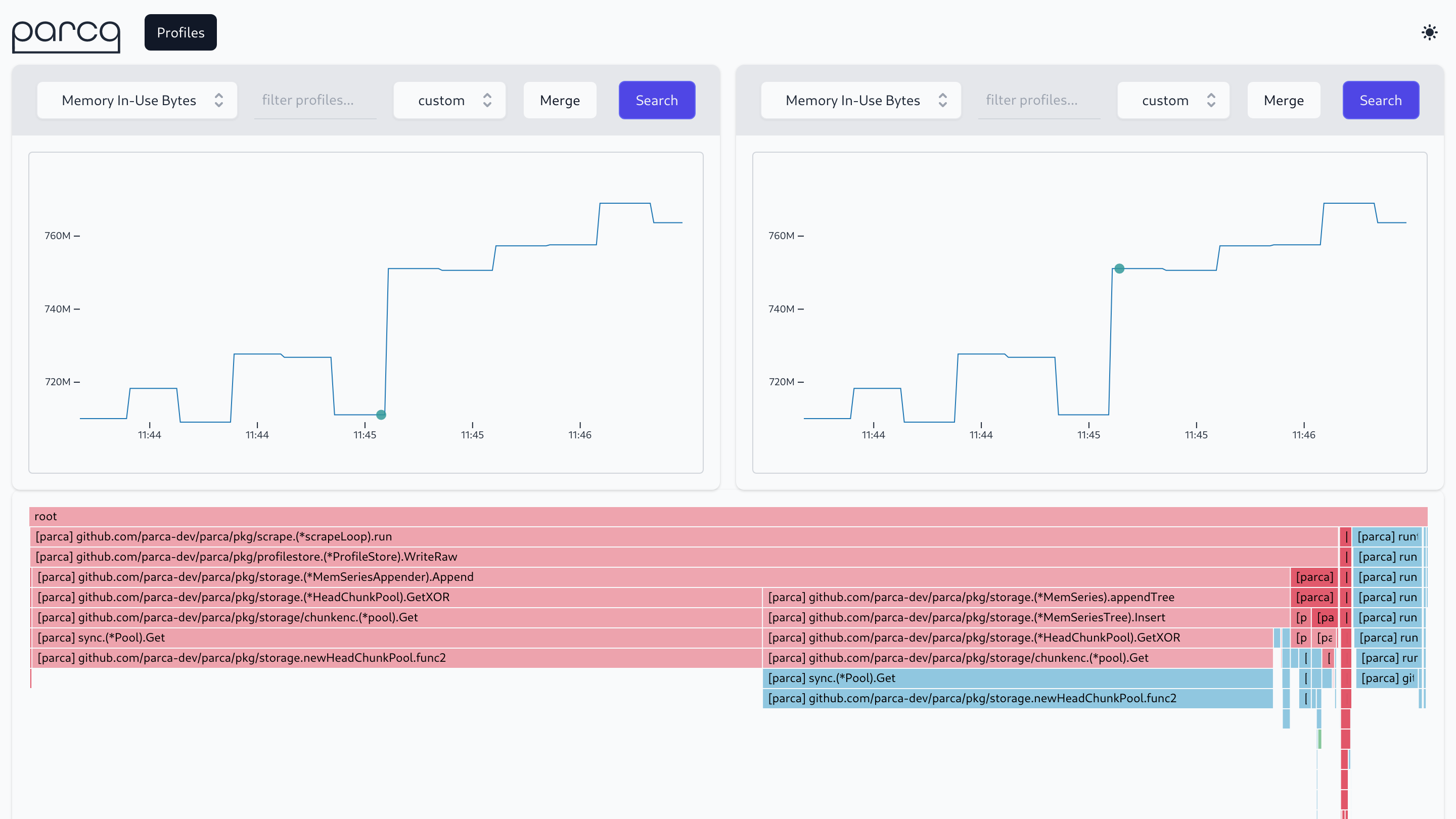Click root flamegraph node
The image size is (1456, 819).
coord(728,516)
